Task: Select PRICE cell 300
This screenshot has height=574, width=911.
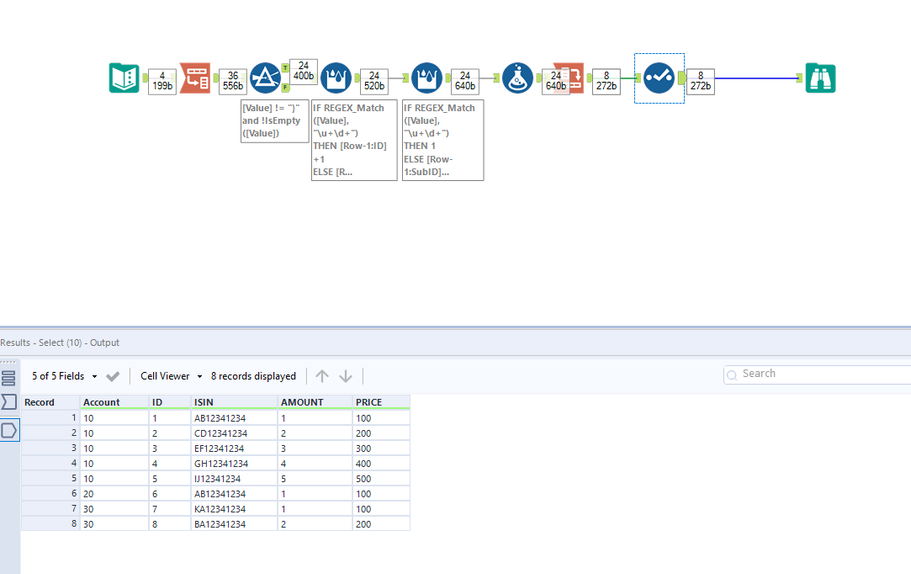Action: [x=381, y=449]
